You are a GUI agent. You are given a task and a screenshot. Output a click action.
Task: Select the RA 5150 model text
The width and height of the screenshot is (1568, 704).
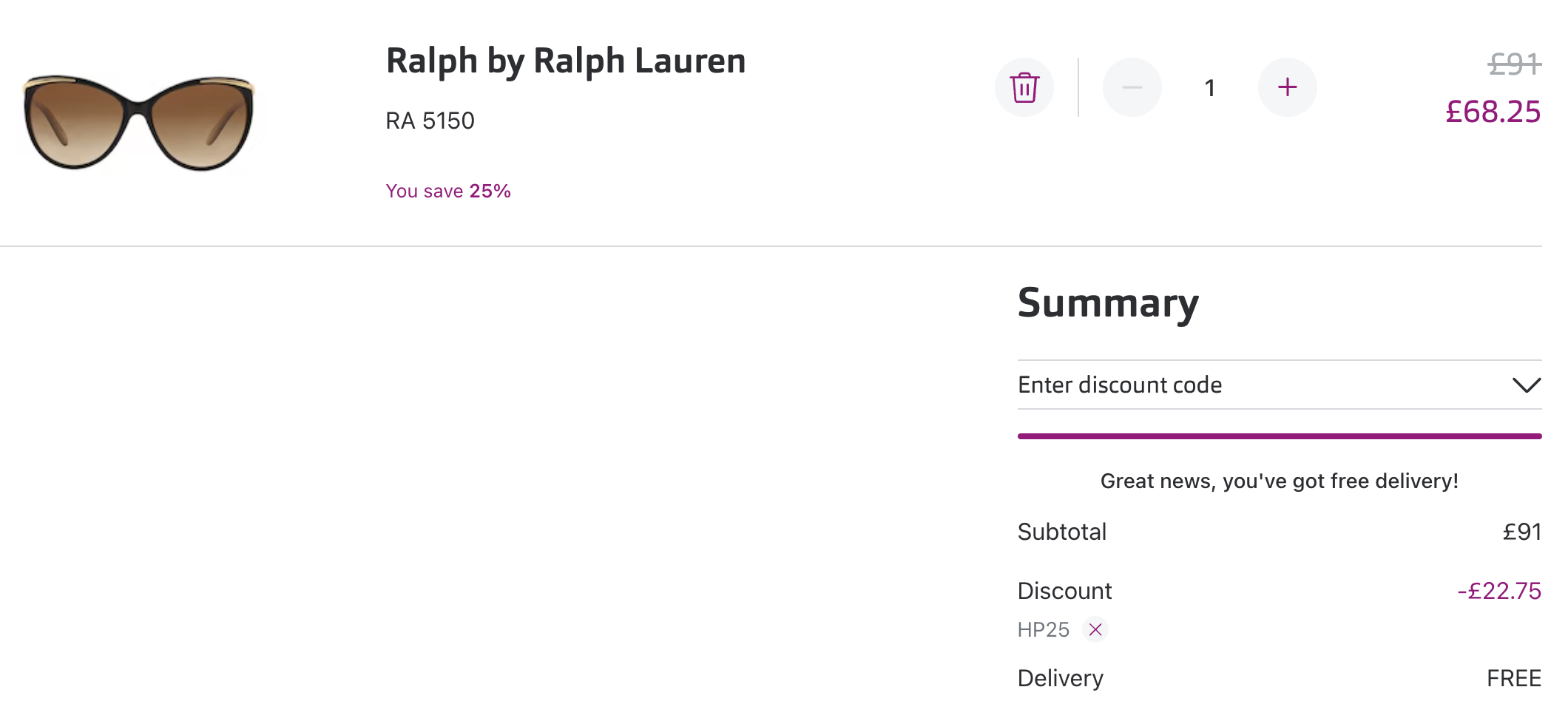coord(430,121)
